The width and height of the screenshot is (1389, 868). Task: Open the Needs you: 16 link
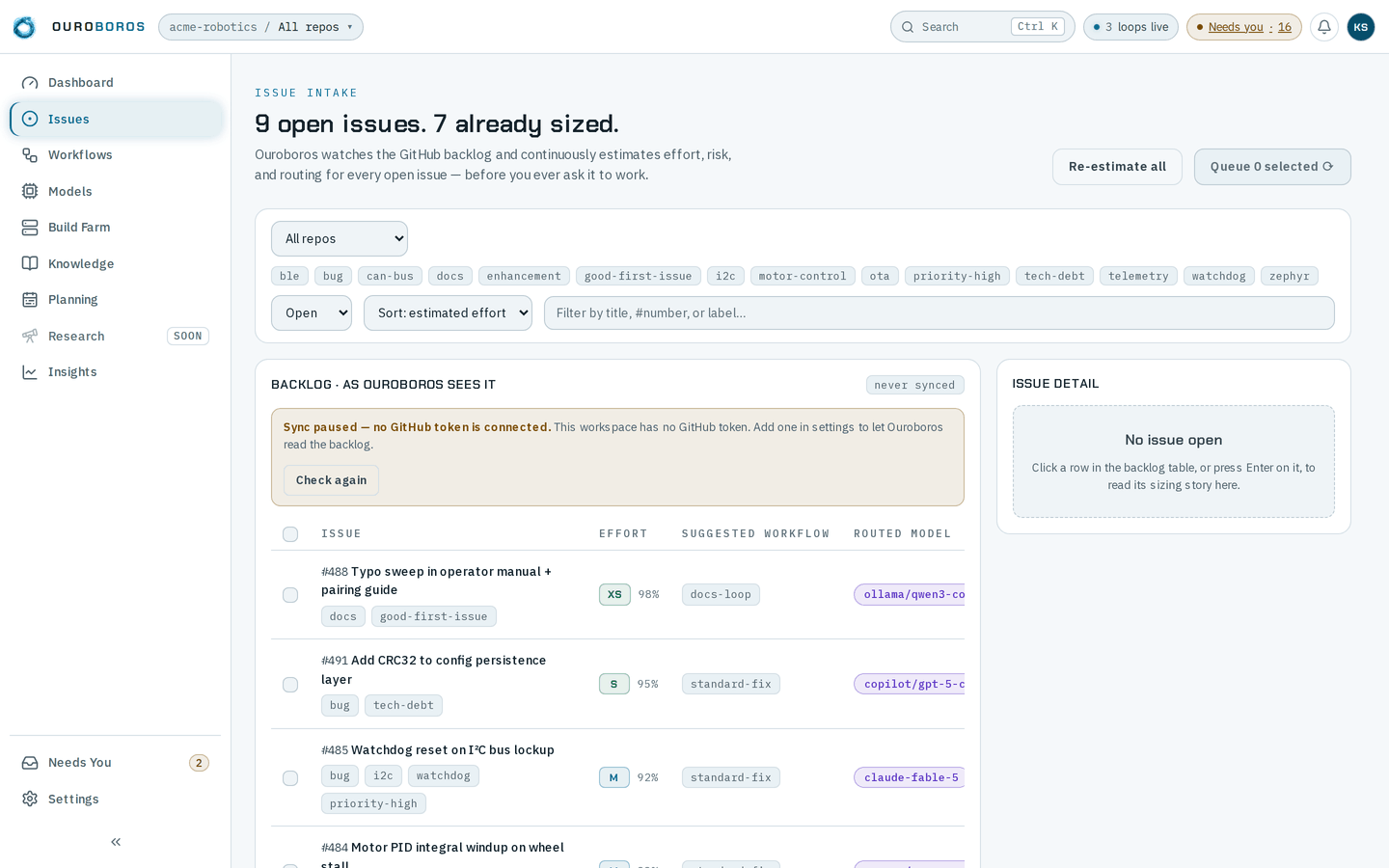point(1244,27)
